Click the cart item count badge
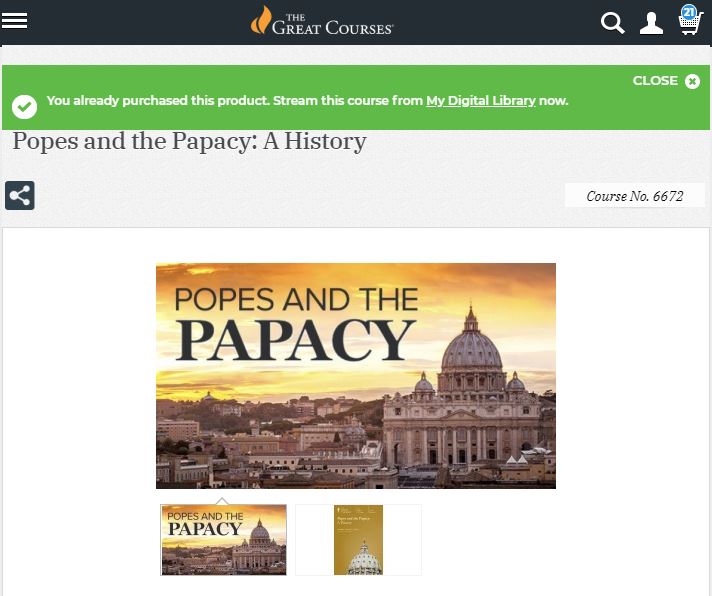 (x=689, y=11)
